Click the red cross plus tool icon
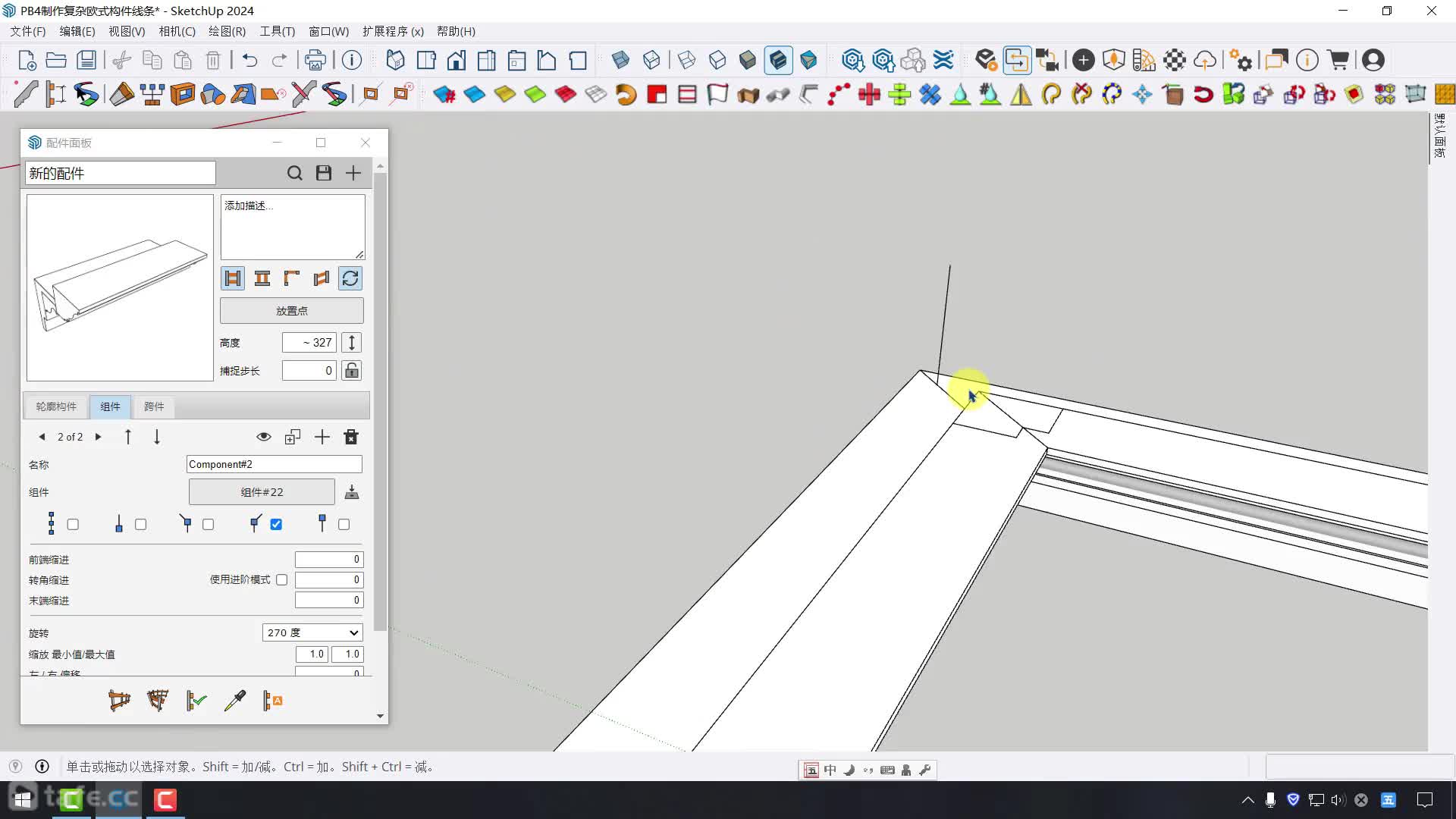Screen dimensions: 1456x819 click(869, 94)
